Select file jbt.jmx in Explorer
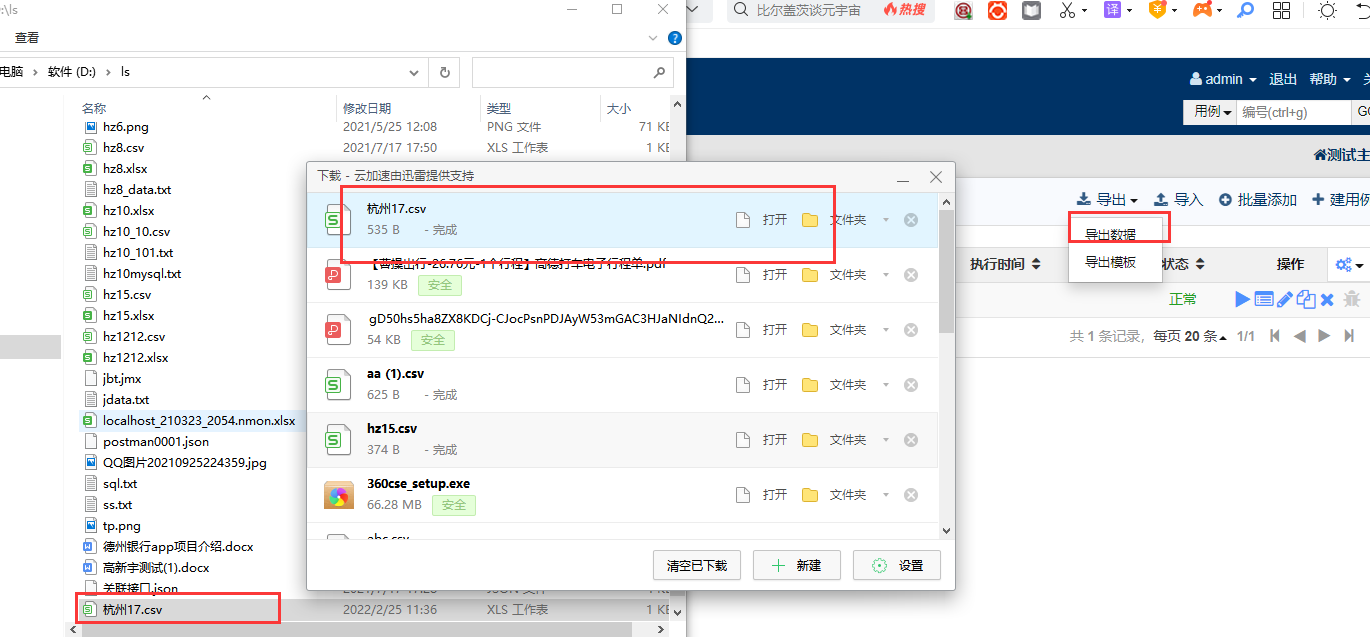The height and width of the screenshot is (637, 1370). [x=122, y=378]
